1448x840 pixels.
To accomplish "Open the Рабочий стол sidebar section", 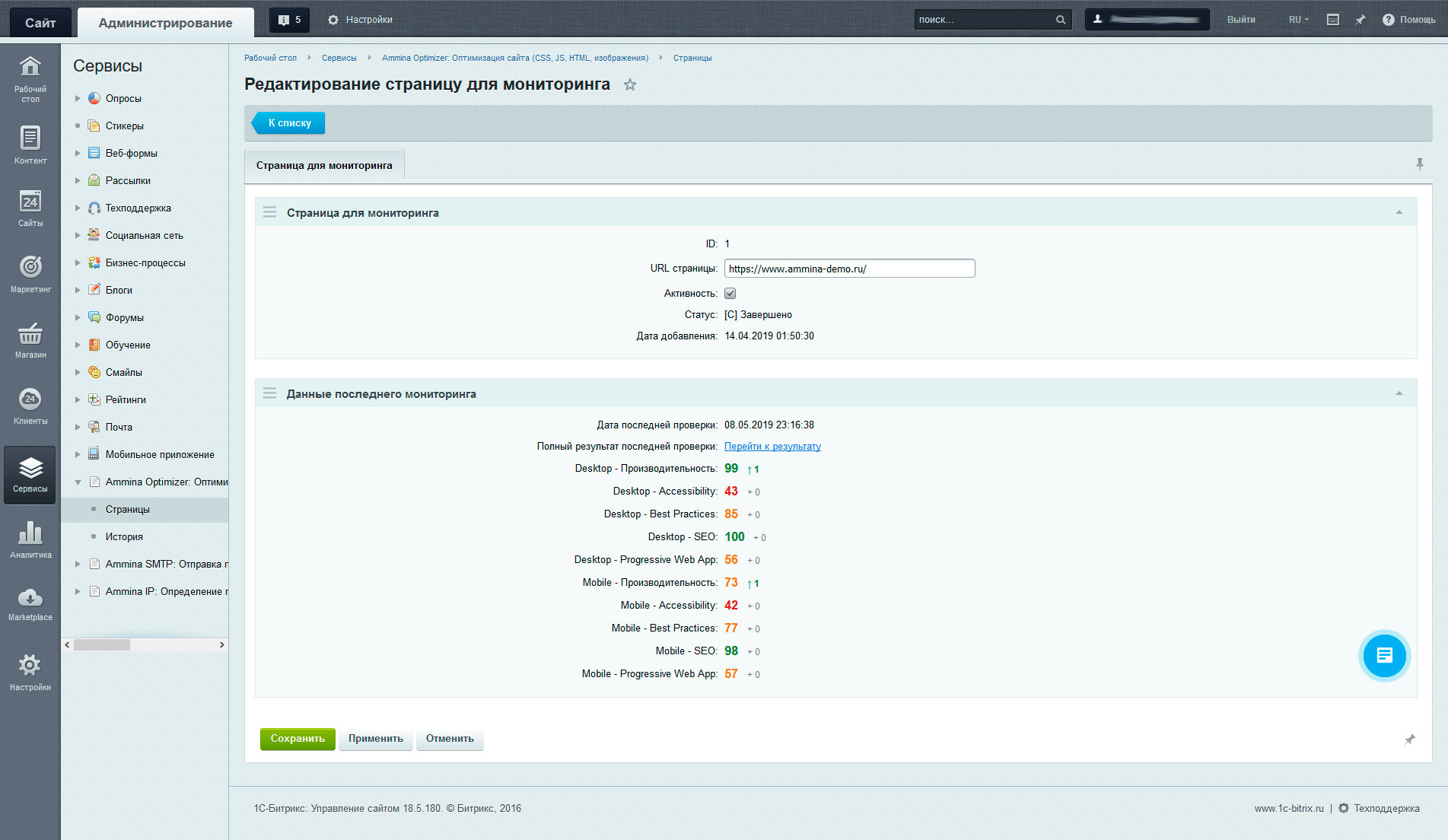I will click(x=30, y=79).
